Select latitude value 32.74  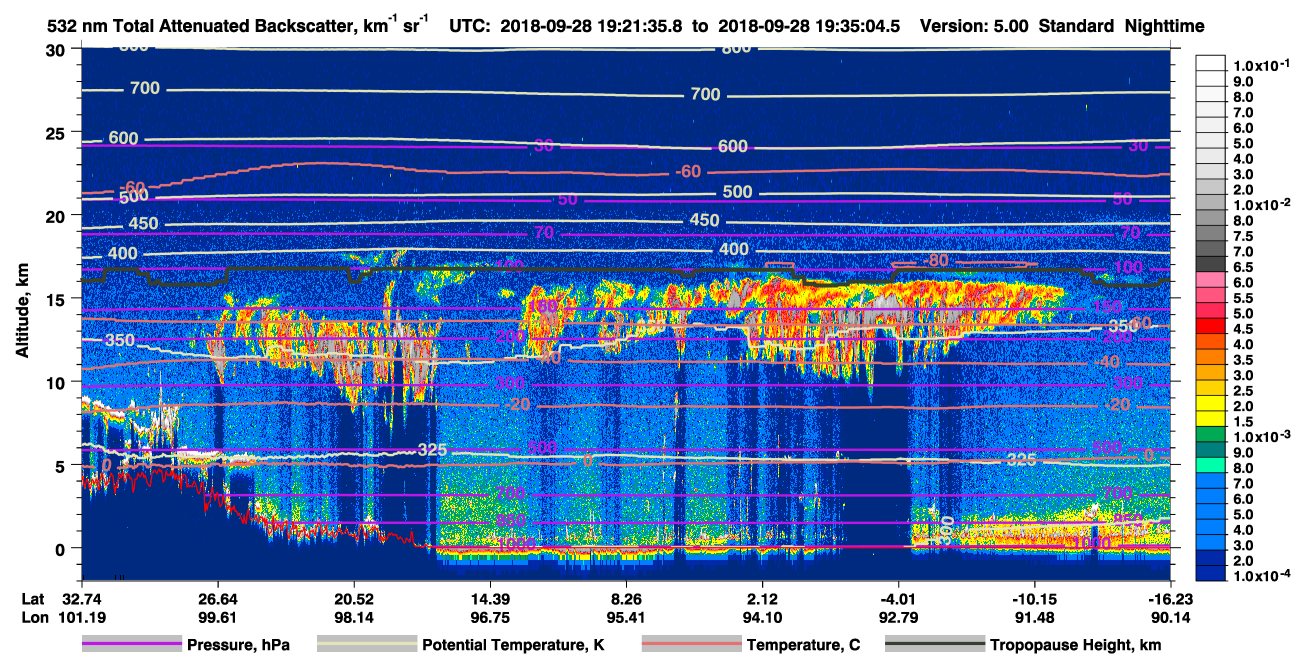[x=81, y=598]
